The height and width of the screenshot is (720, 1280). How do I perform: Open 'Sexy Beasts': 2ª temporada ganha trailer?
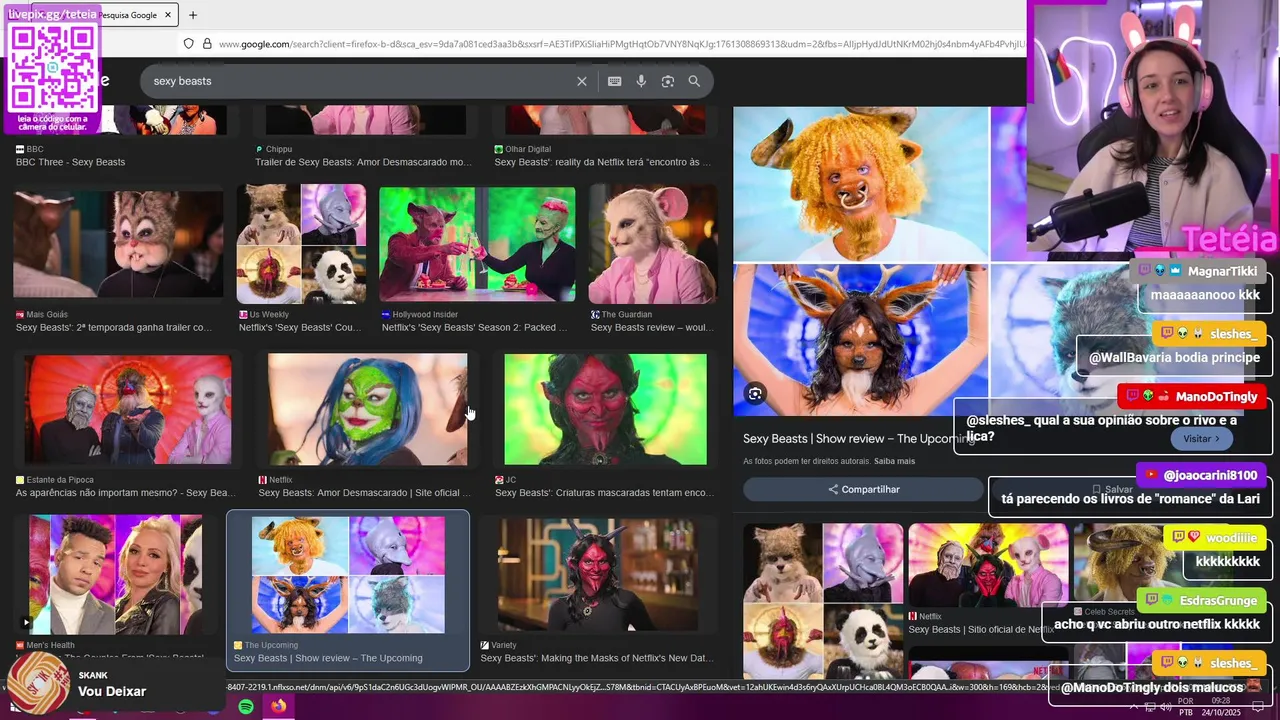click(114, 327)
